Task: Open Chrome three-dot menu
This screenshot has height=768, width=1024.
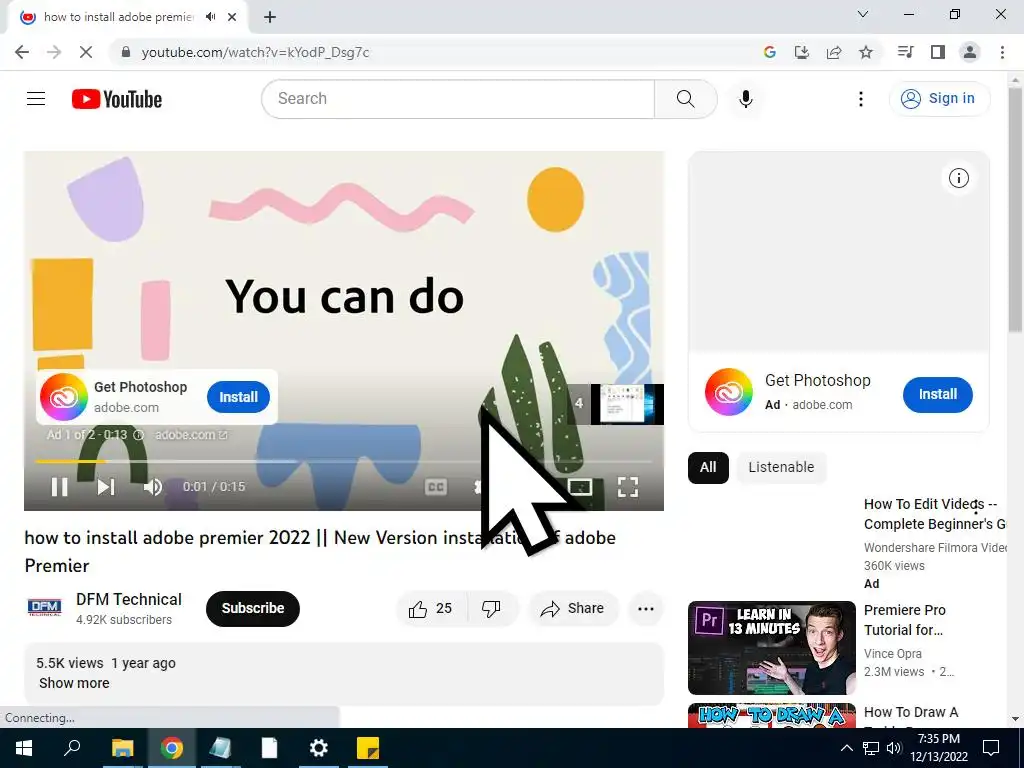Action: click(1002, 52)
